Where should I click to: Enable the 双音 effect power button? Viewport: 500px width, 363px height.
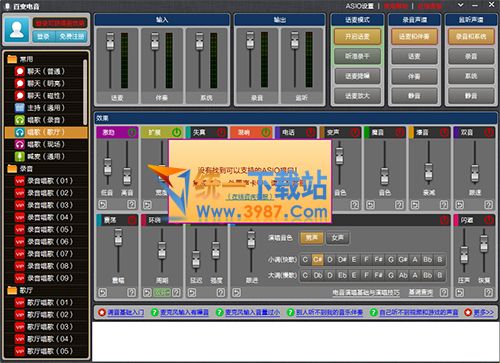tap(489, 133)
